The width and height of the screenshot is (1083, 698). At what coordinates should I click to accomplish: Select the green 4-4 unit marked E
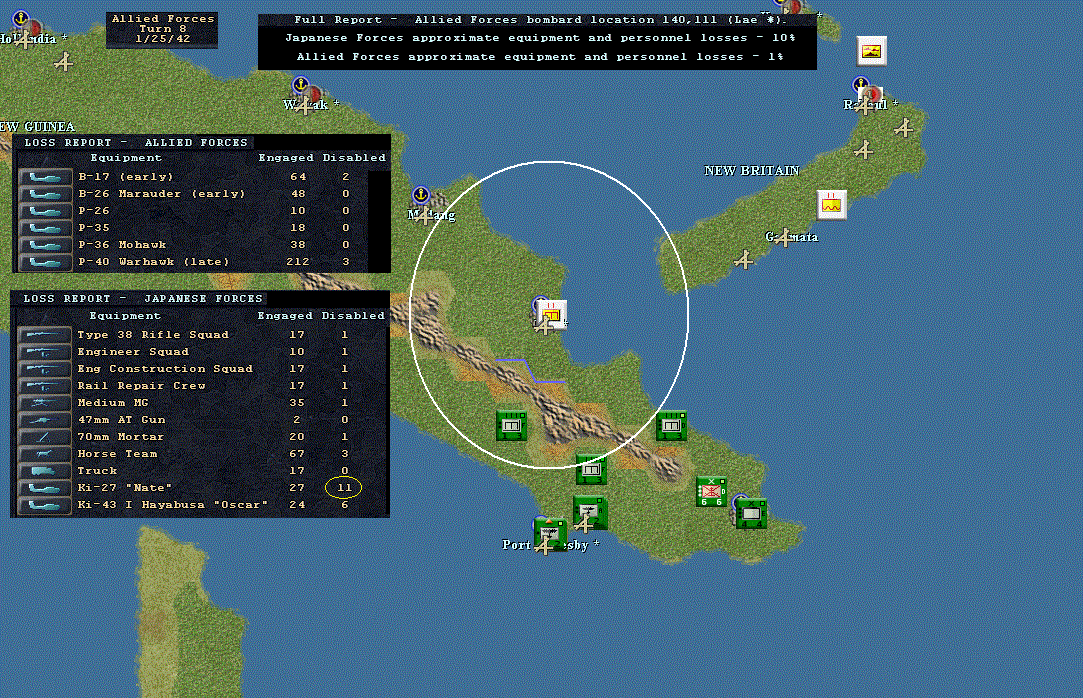751,514
